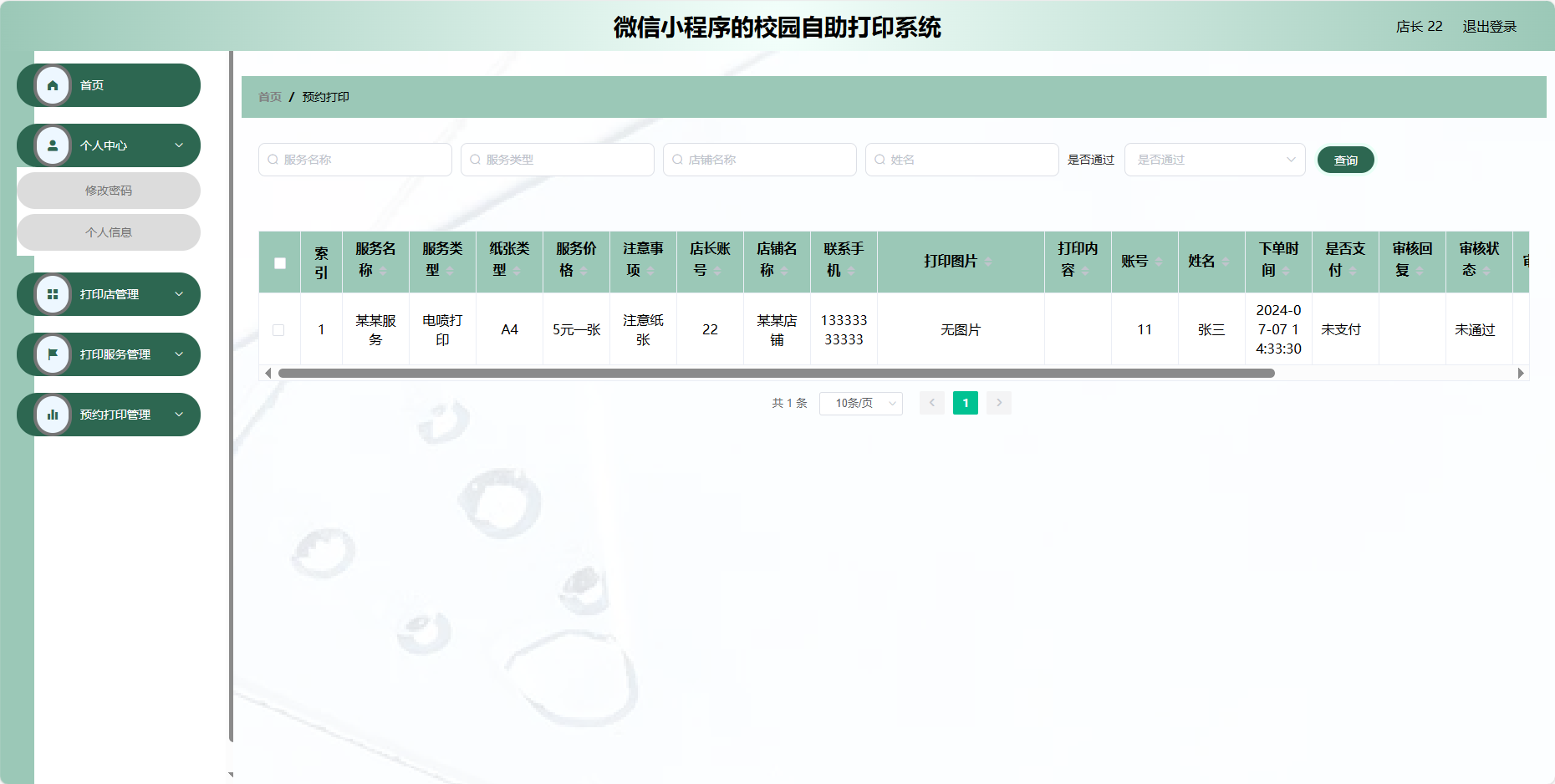The width and height of the screenshot is (1555, 784).
Task: Click the 张三 name cell
Action: 1211,330
